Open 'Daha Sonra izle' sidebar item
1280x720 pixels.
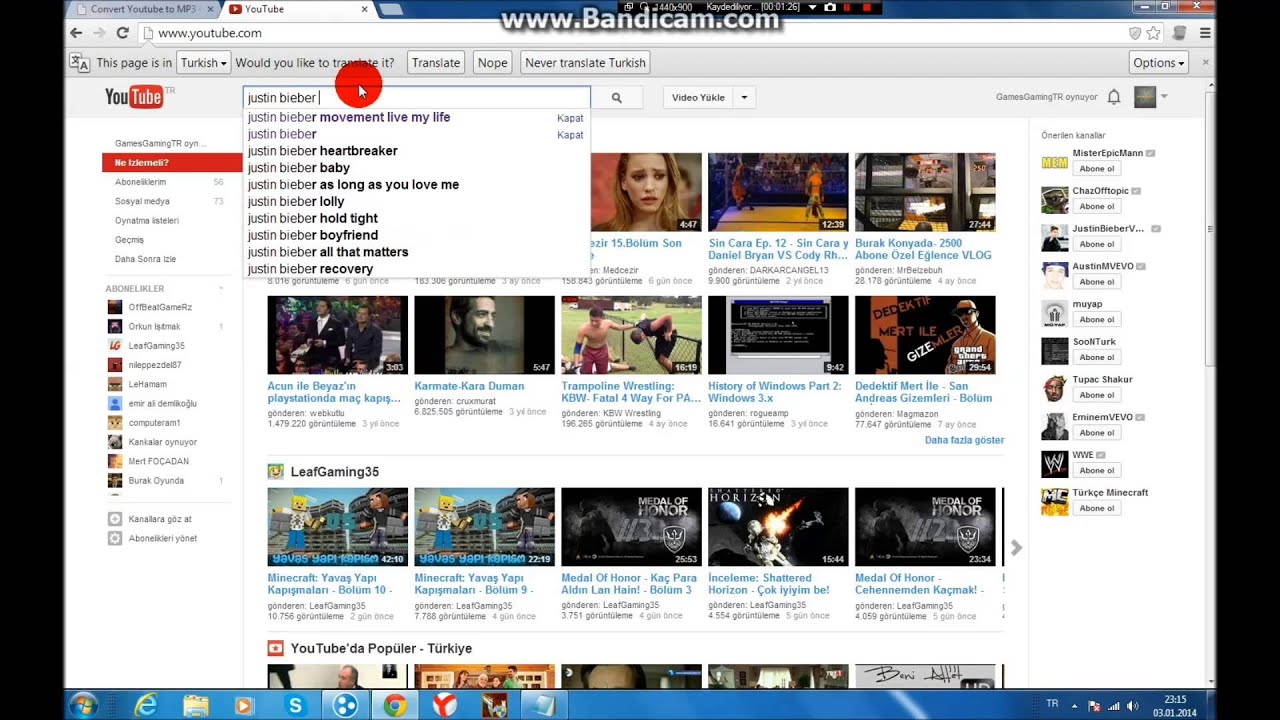click(145, 259)
